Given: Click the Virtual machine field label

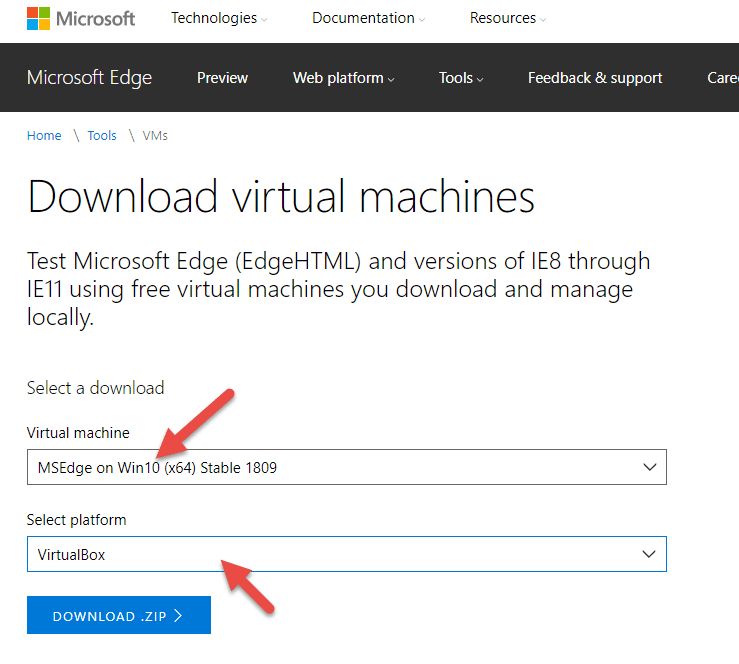Looking at the screenshot, I should coord(78,433).
